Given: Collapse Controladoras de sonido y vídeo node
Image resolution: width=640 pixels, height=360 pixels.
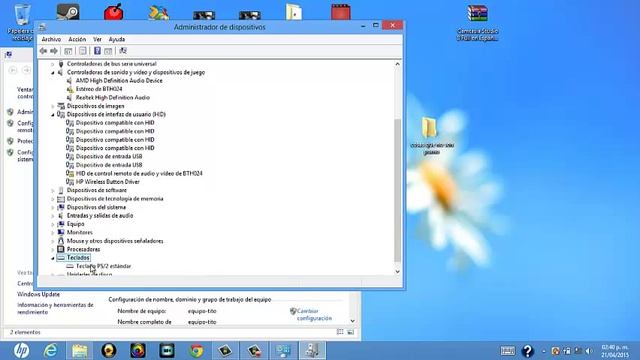Looking at the screenshot, I should 53,73.
